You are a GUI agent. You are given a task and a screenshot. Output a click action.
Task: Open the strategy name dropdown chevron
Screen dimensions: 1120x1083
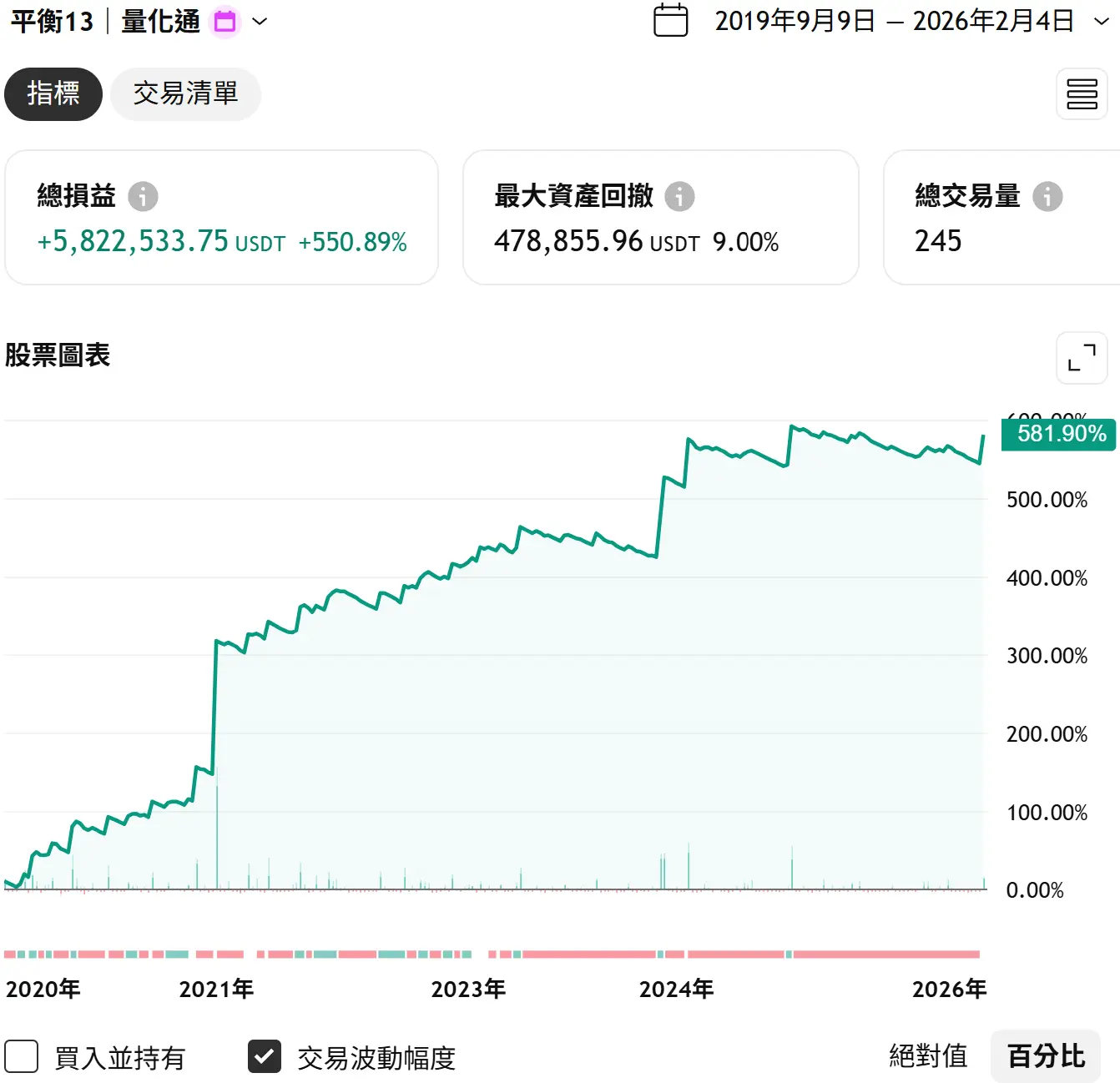click(260, 22)
